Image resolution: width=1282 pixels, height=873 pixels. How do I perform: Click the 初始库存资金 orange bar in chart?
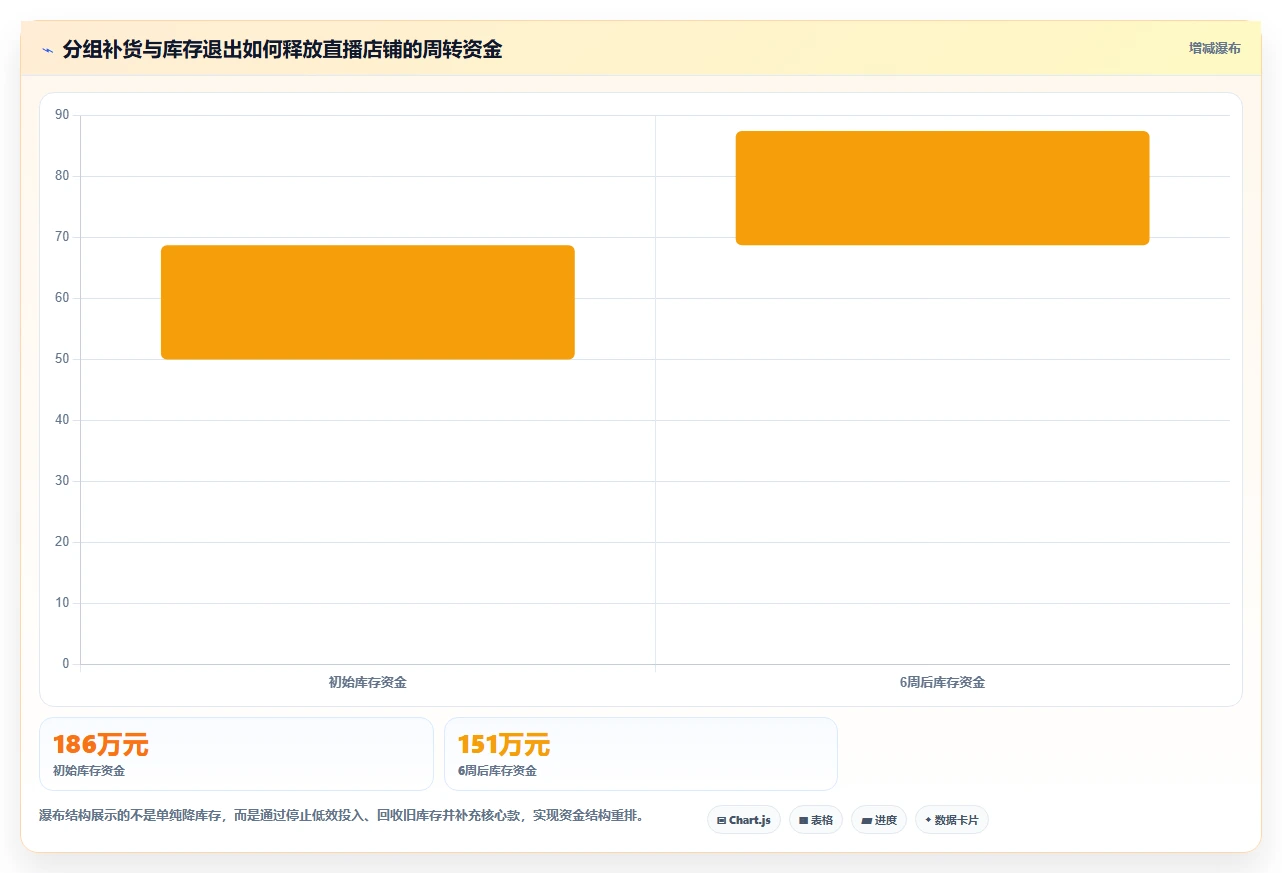click(x=368, y=302)
